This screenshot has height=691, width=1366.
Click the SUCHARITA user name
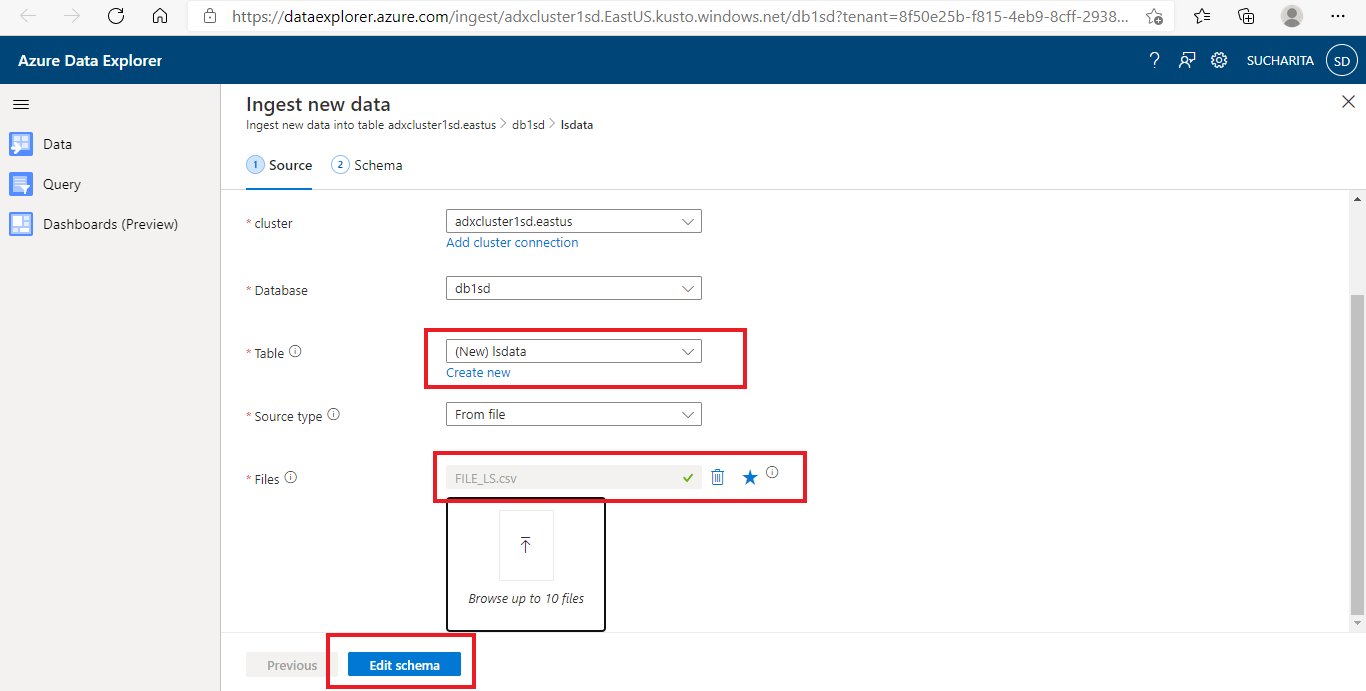pyautogui.click(x=1280, y=60)
